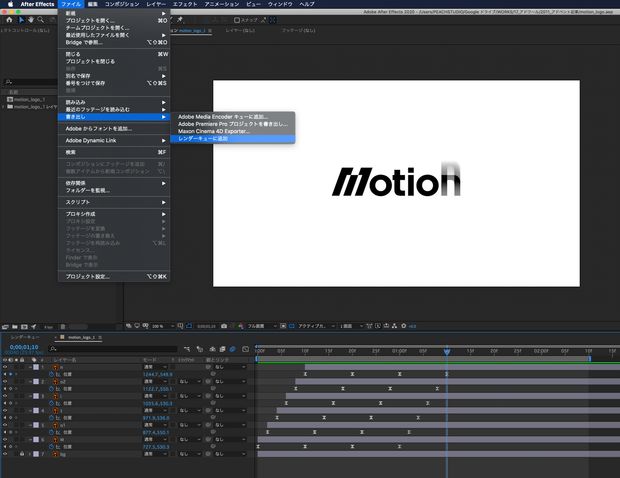Toggle the Snap checkbox in the toolbar
This screenshot has height=478, width=620.
pyautogui.click(x=237, y=20)
